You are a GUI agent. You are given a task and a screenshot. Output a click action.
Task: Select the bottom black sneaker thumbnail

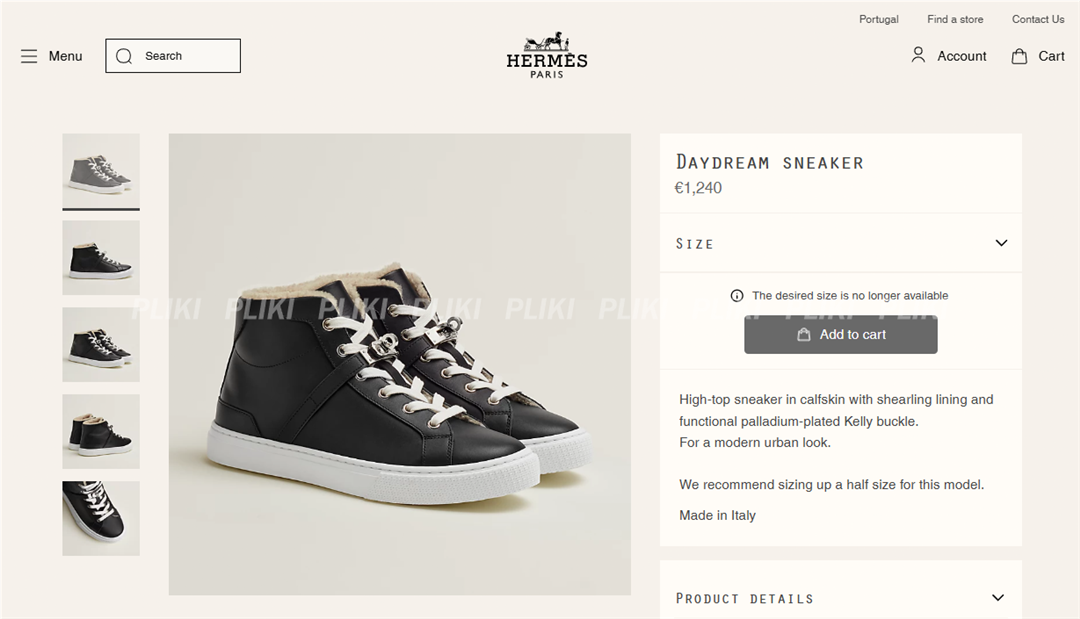[x=100, y=518]
